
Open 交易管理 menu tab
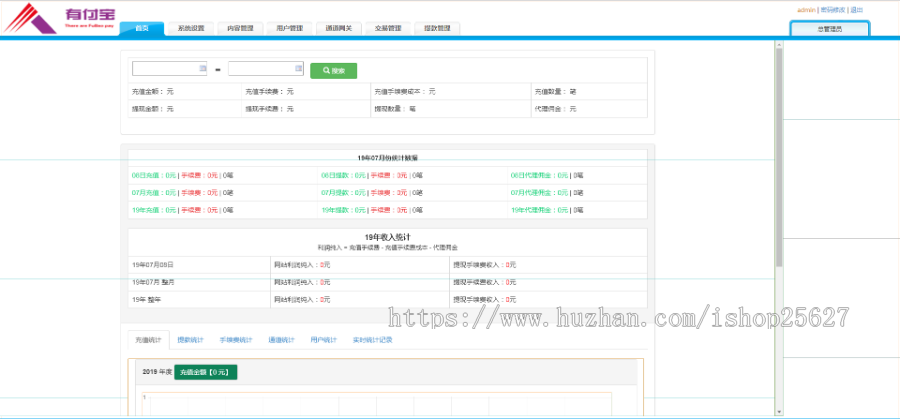coord(387,28)
